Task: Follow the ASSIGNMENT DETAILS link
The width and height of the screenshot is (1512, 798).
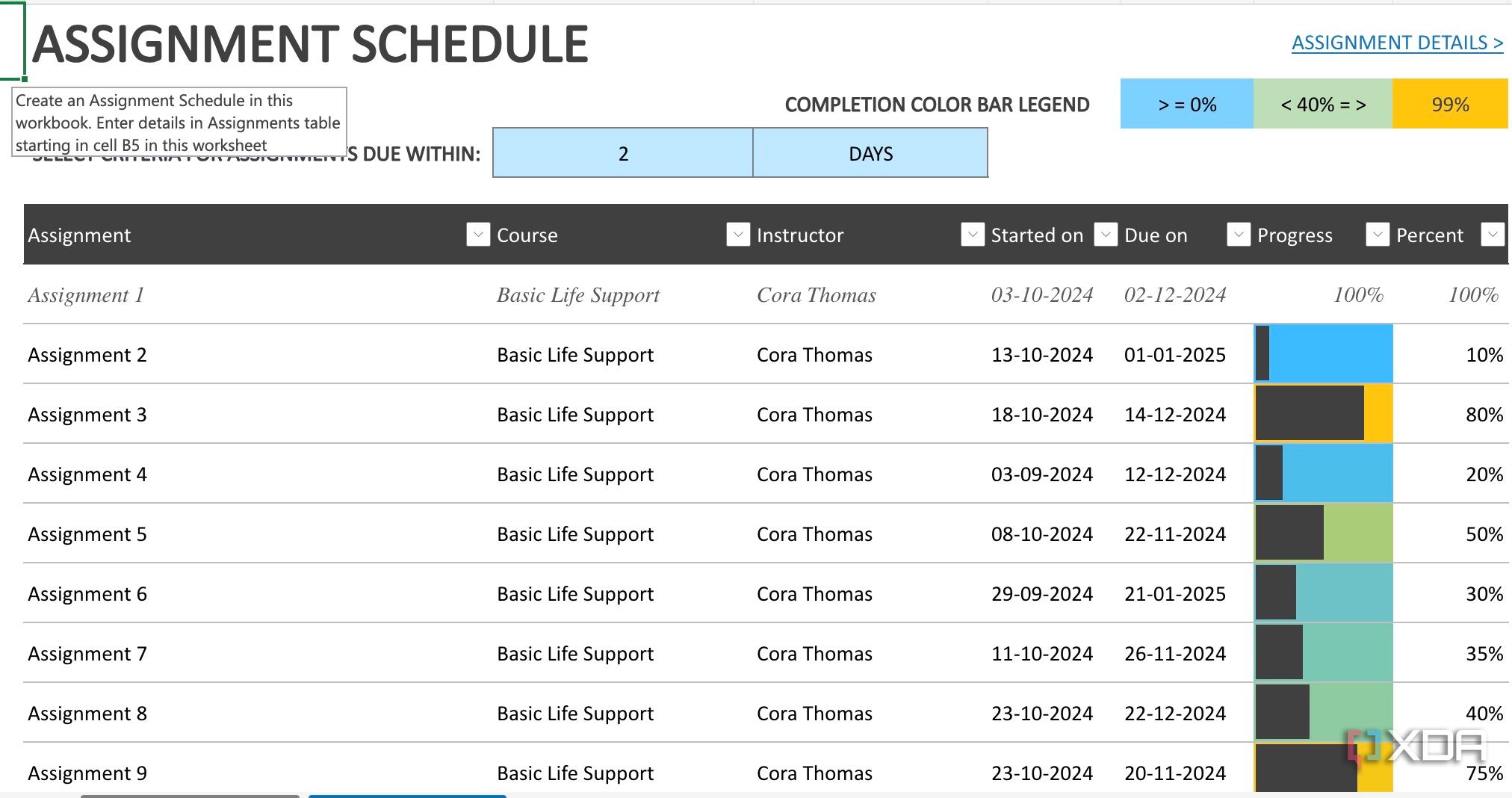Action: tap(1397, 43)
